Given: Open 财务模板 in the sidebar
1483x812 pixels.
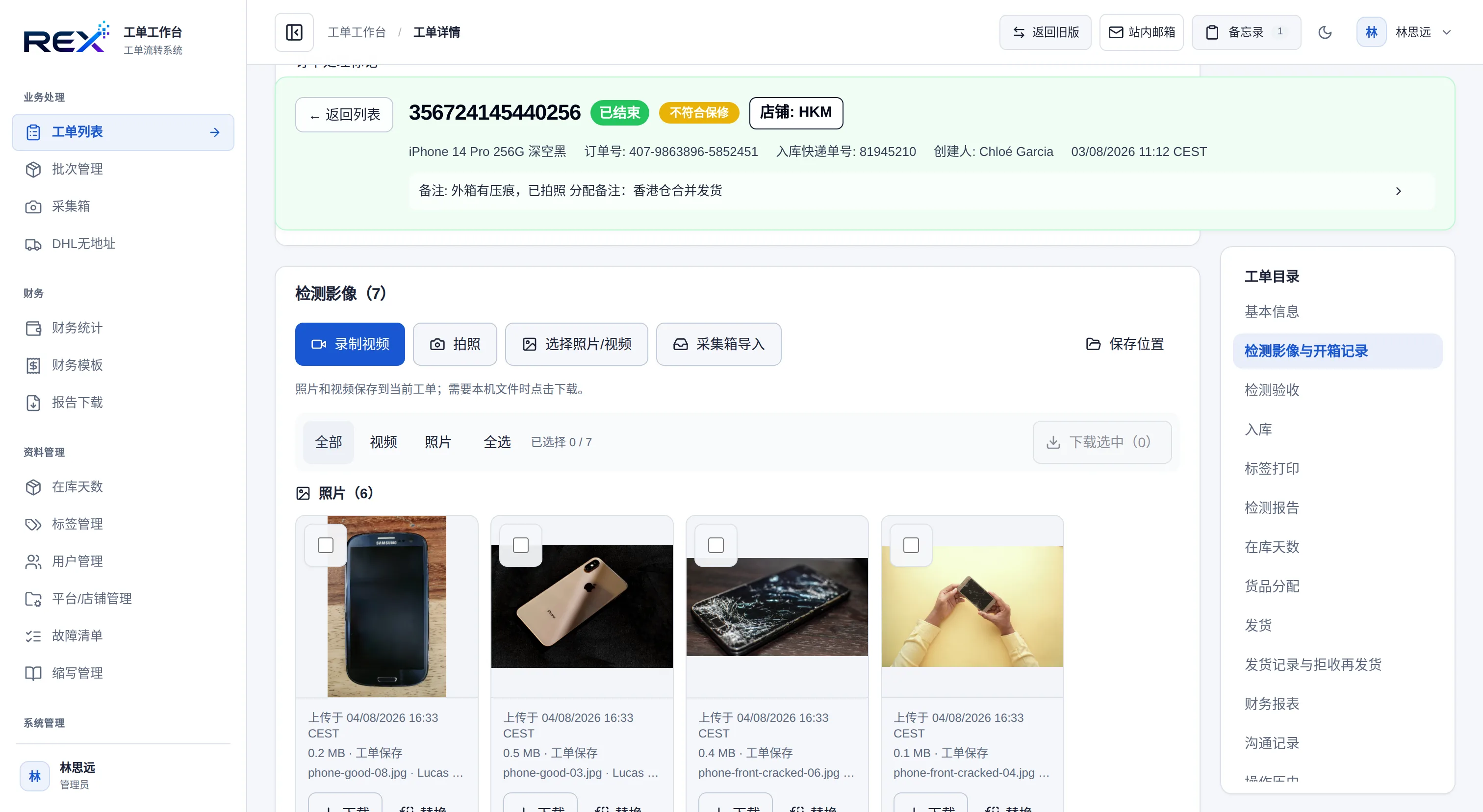Looking at the screenshot, I should (123, 365).
